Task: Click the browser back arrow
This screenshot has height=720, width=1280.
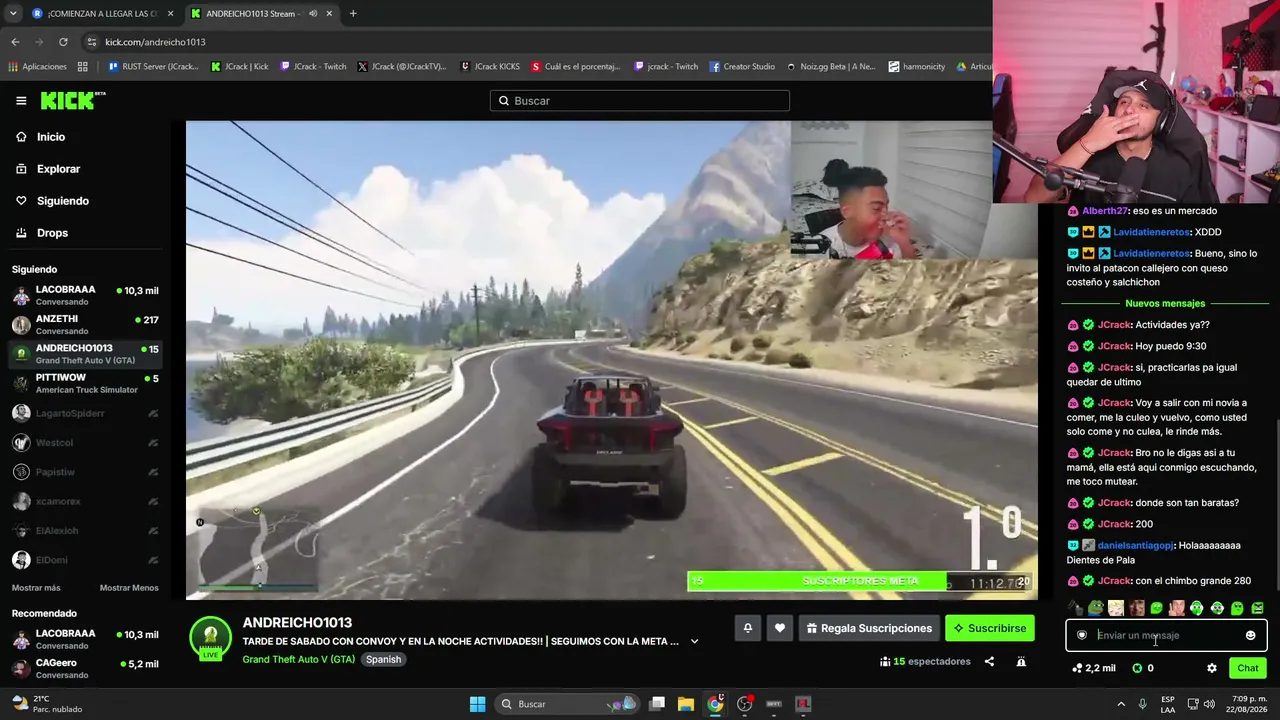Action: click(15, 42)
